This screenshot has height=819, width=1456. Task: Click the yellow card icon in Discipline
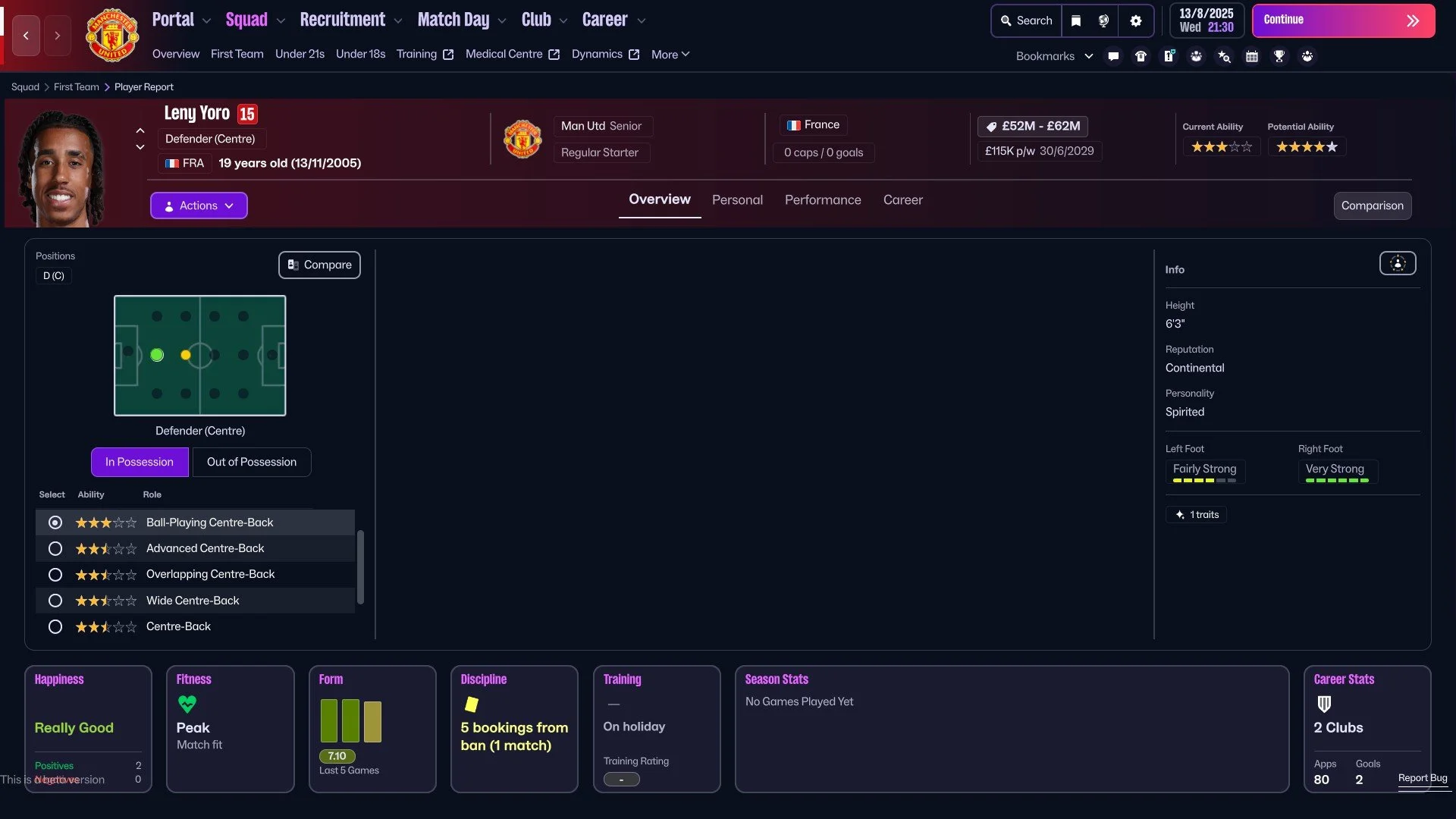pyautogui.click(x=471, y=704)
